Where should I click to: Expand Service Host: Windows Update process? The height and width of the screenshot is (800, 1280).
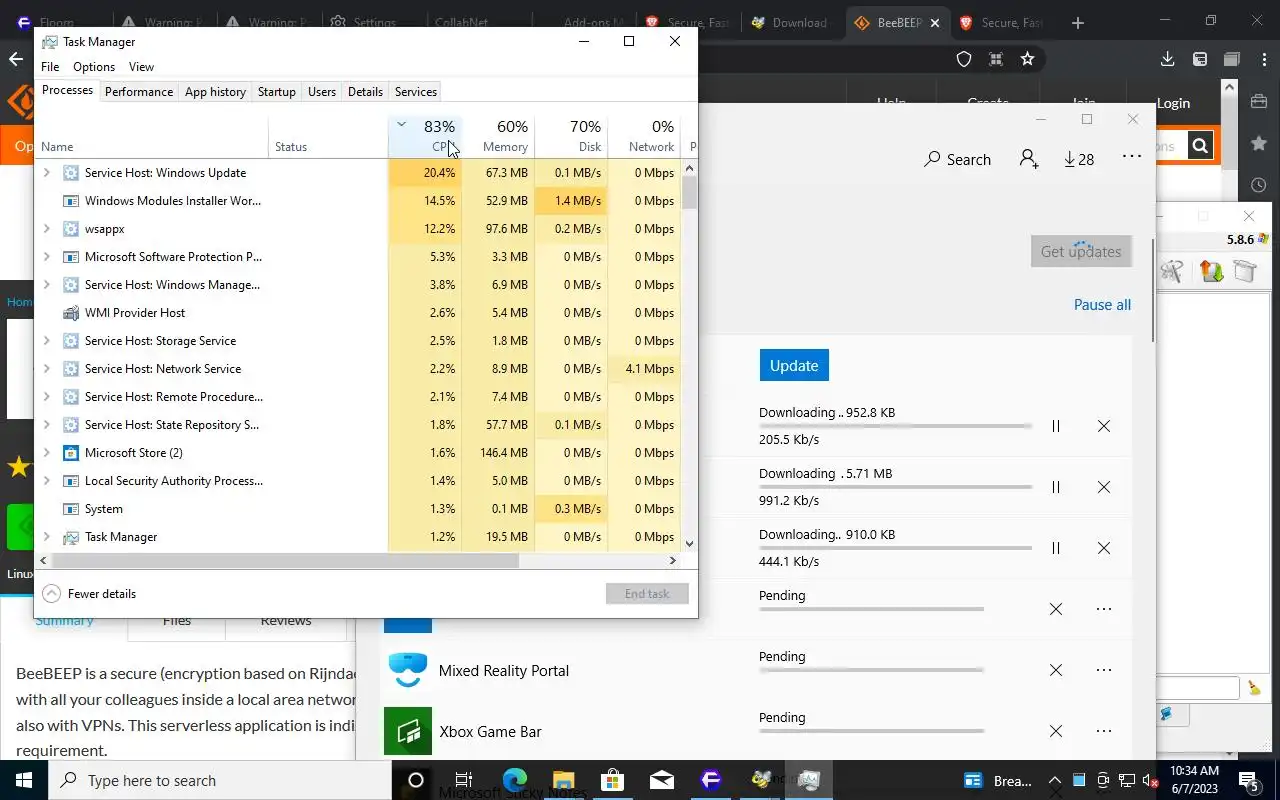46,173
